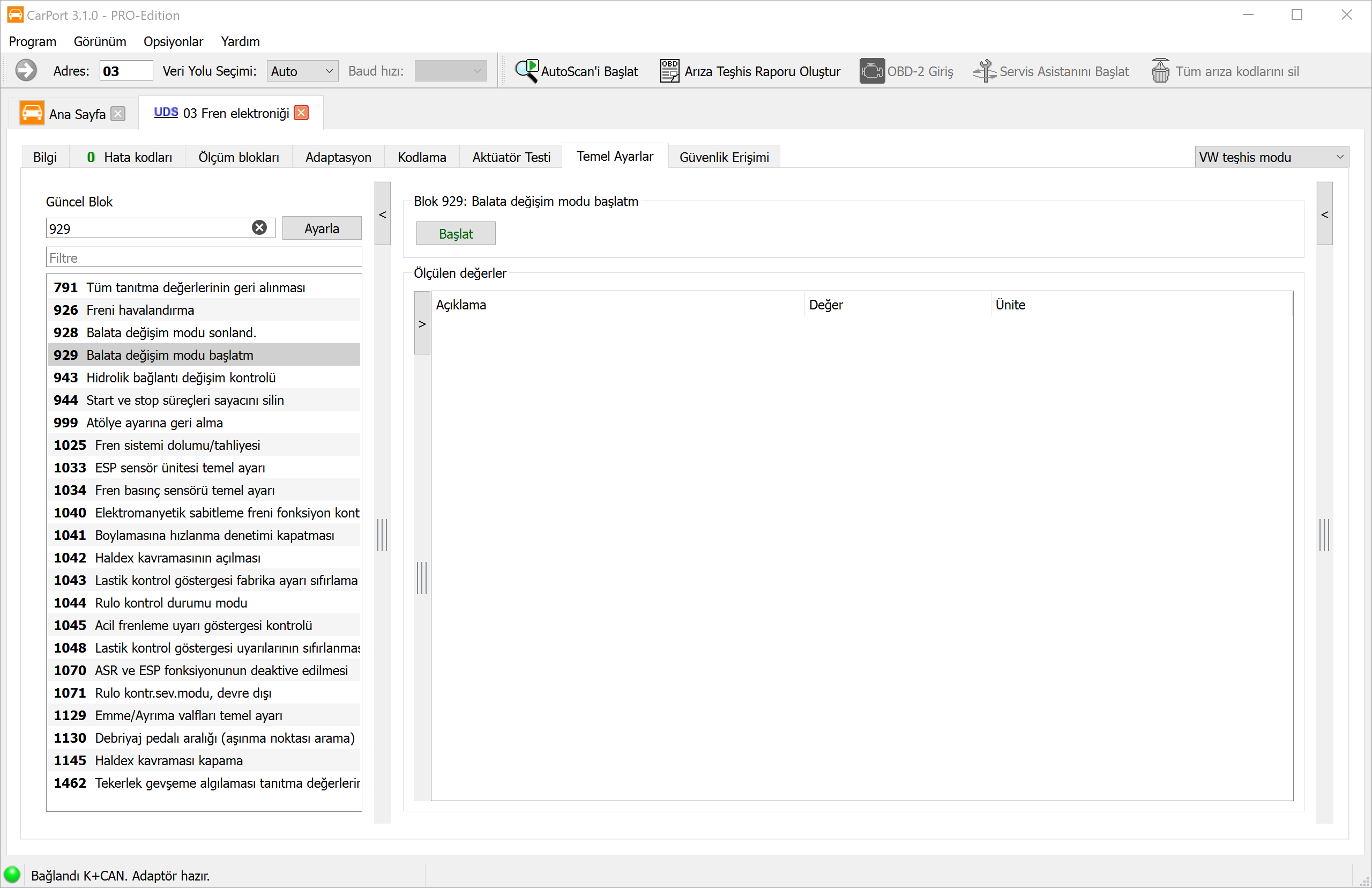Click the Açıklama column header
Screen dimensions: 1372x888
coord(618,305)
